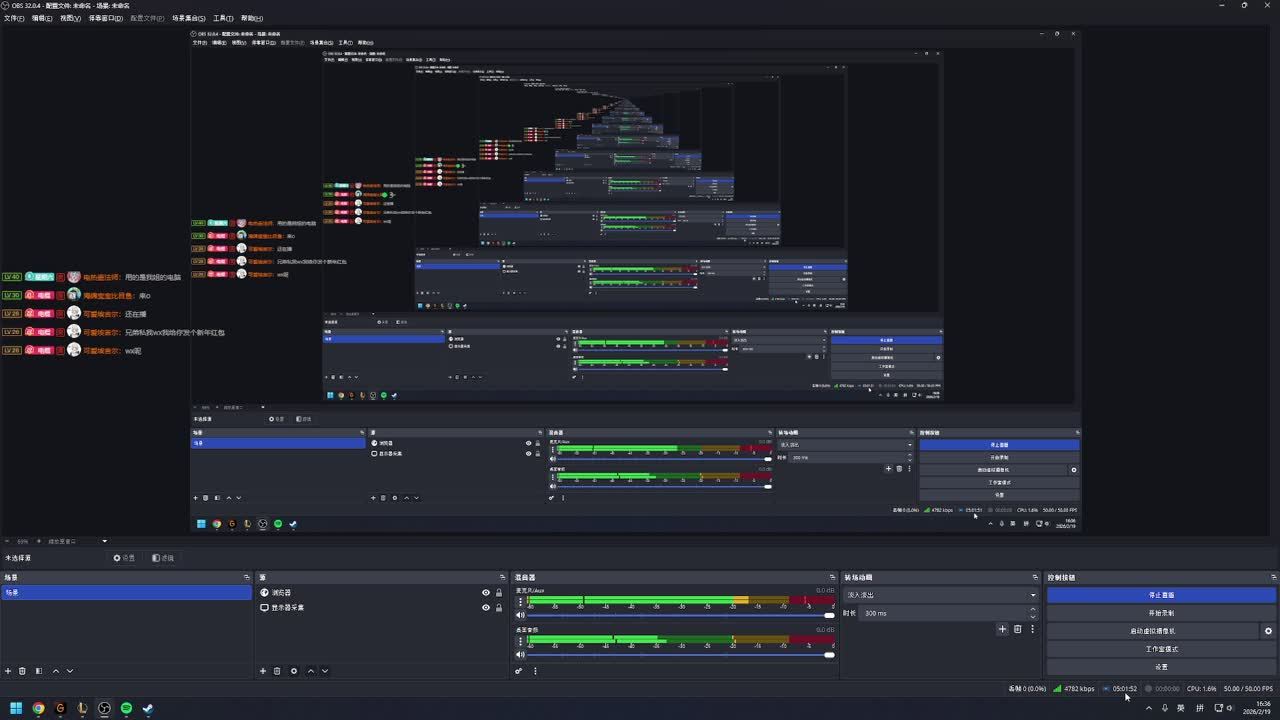This screenshot has width=1280, height=720.
Task: Open the 文件(F) menu
Action: (x=14, y=18)
